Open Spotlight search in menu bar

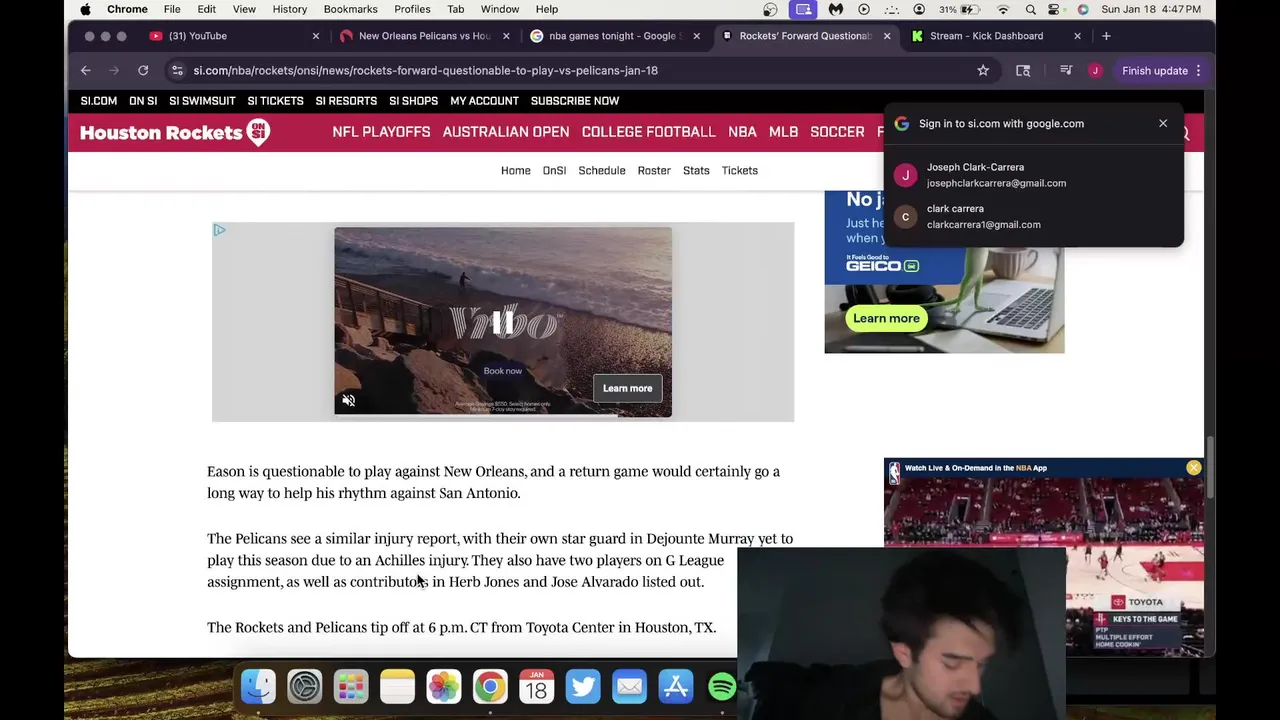[1031, 9]
